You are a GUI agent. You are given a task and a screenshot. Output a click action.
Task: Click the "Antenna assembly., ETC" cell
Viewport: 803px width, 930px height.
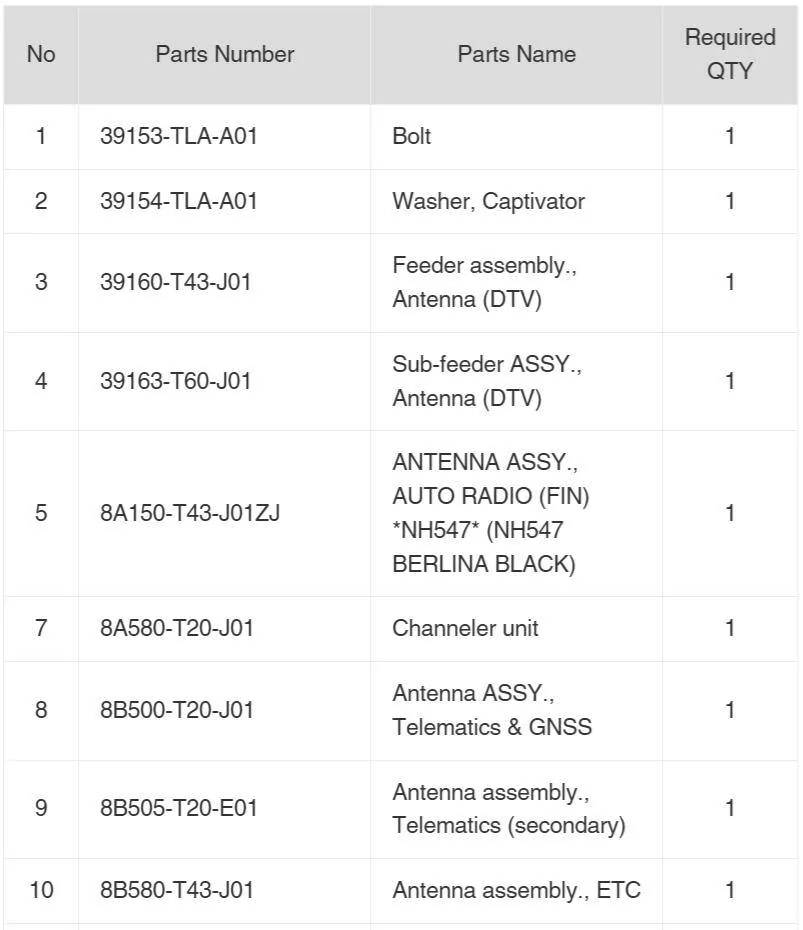point(517,891)
